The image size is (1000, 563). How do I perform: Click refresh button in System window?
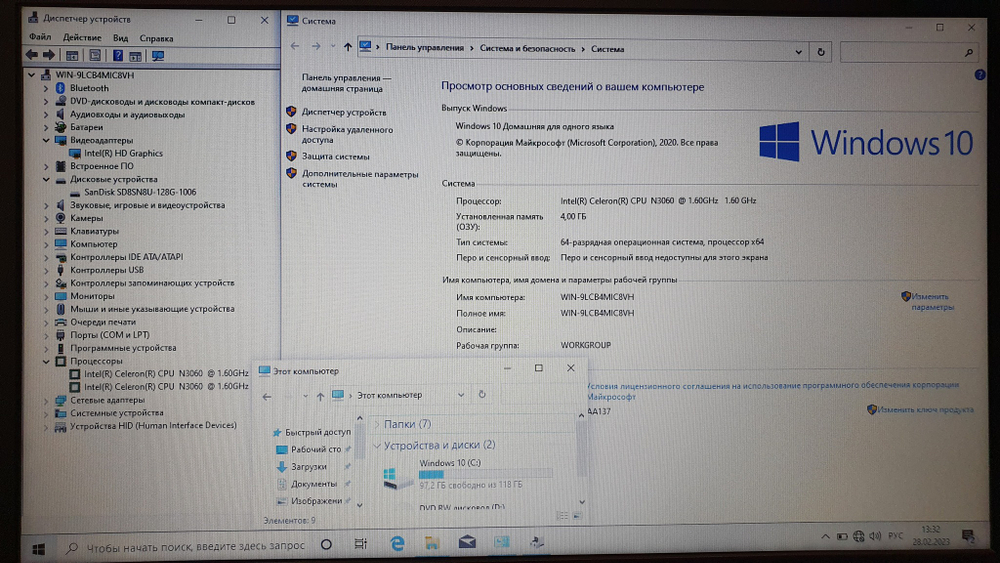[821, 52]
